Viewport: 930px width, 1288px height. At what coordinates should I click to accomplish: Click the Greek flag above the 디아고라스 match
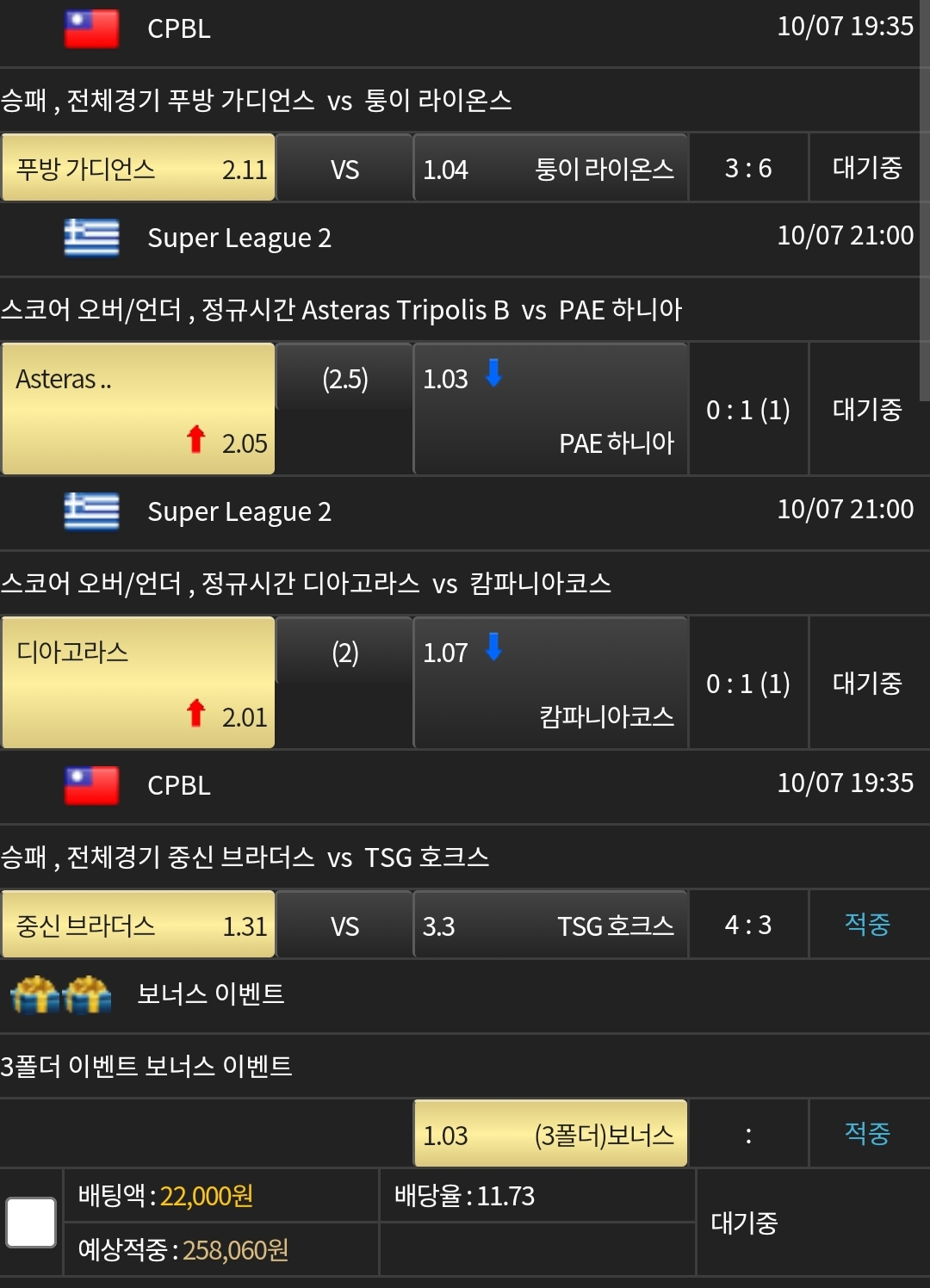[x=91, y=511]
